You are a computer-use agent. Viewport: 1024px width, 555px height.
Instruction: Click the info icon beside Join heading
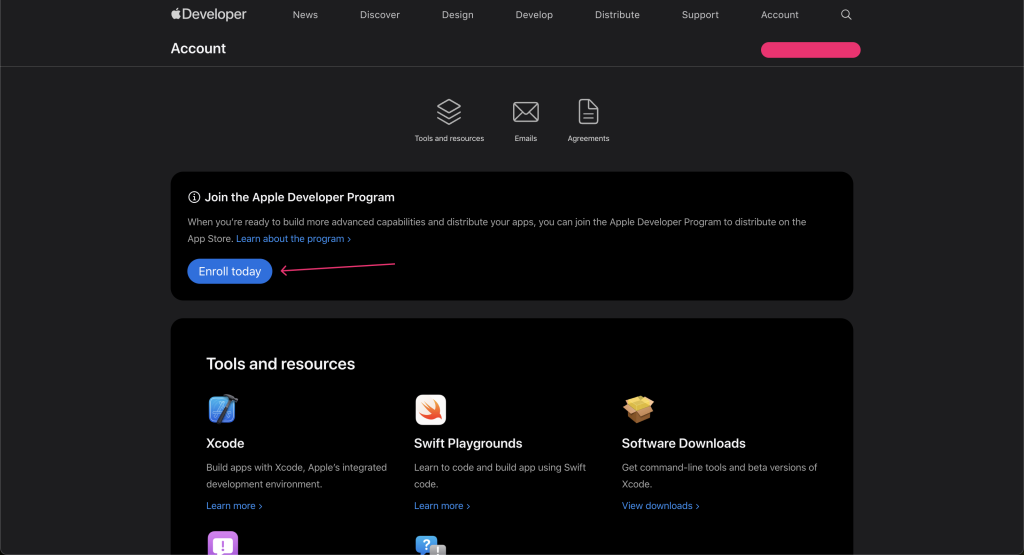coord(194,197)
